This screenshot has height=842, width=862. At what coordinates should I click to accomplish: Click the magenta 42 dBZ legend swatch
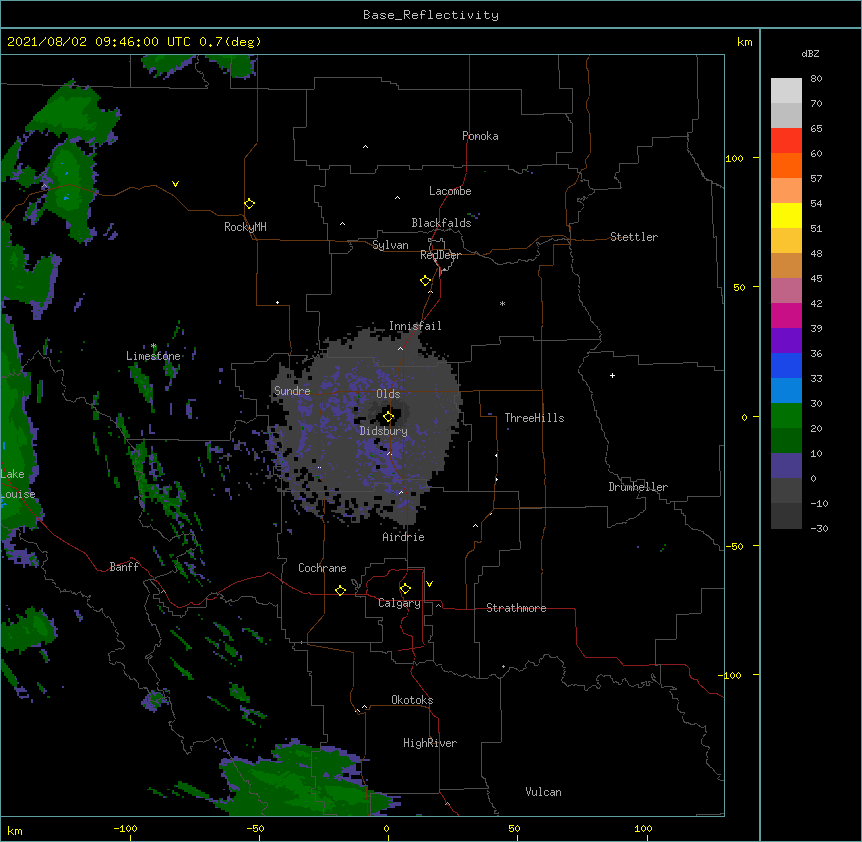786,315
